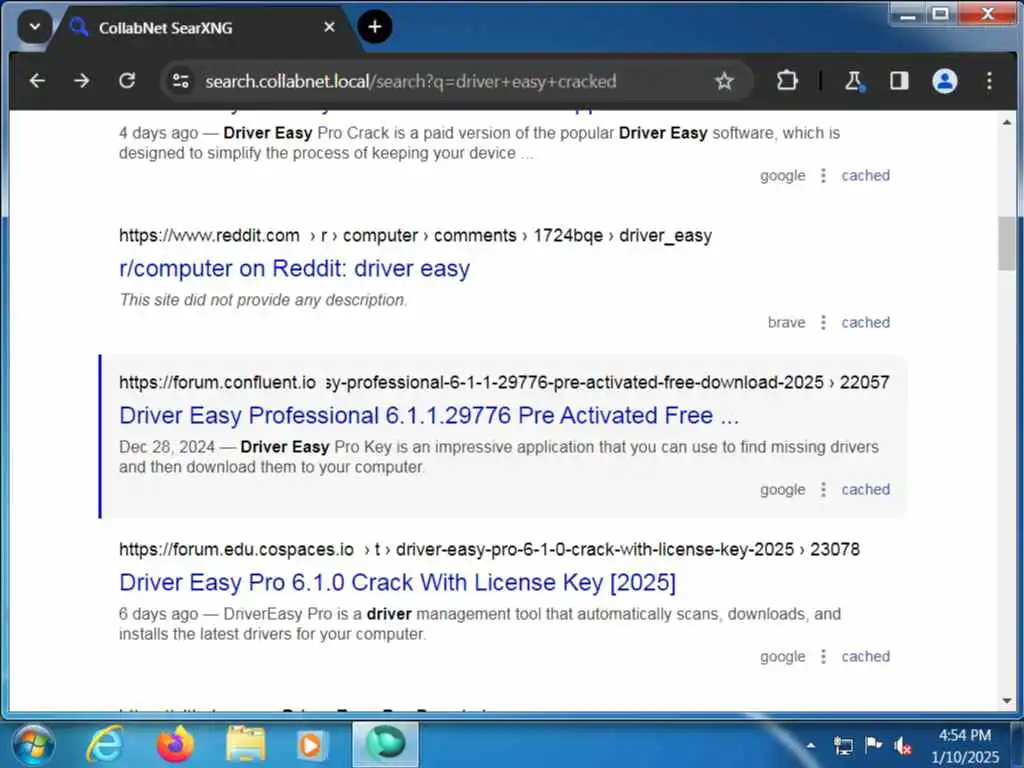Reload the search results page
The width and height of the screenshot is (1024, 768).
(127, 81)
